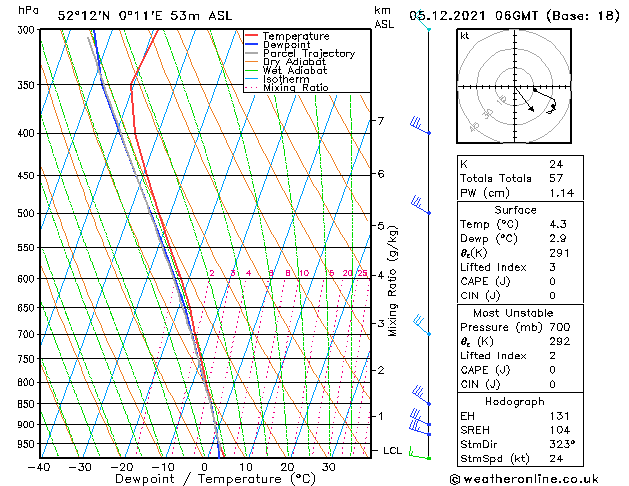This screenshot has height=486, width=629.
Task: Click the 'Dewpoint' legend label
Action: click(286, 45)
